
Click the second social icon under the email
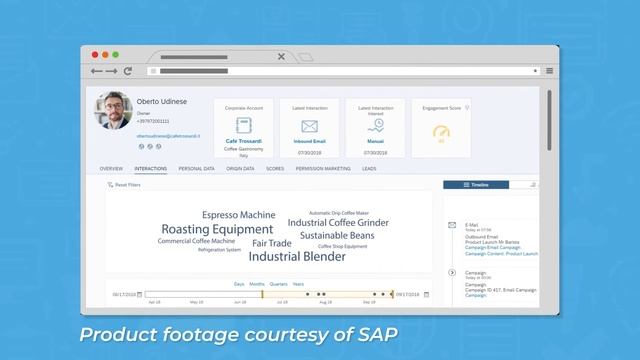(150, 146)
